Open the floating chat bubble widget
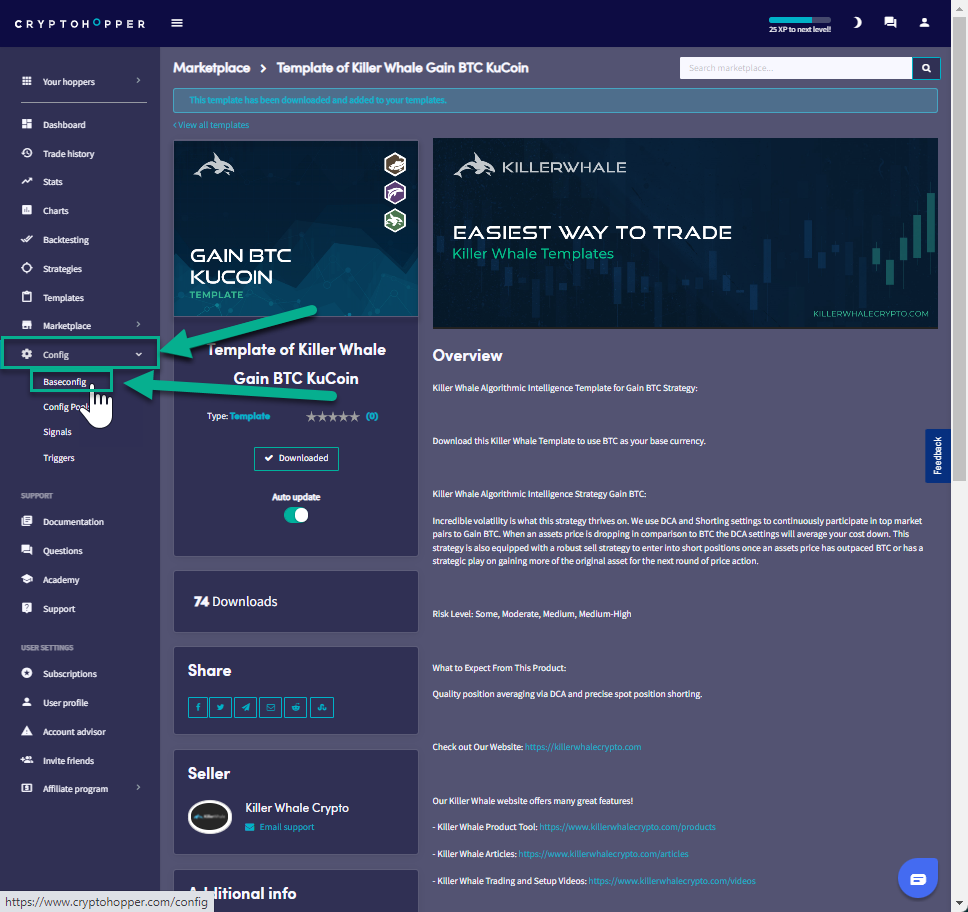Screen dimensions: 968x912 click(x=918, y=878)
